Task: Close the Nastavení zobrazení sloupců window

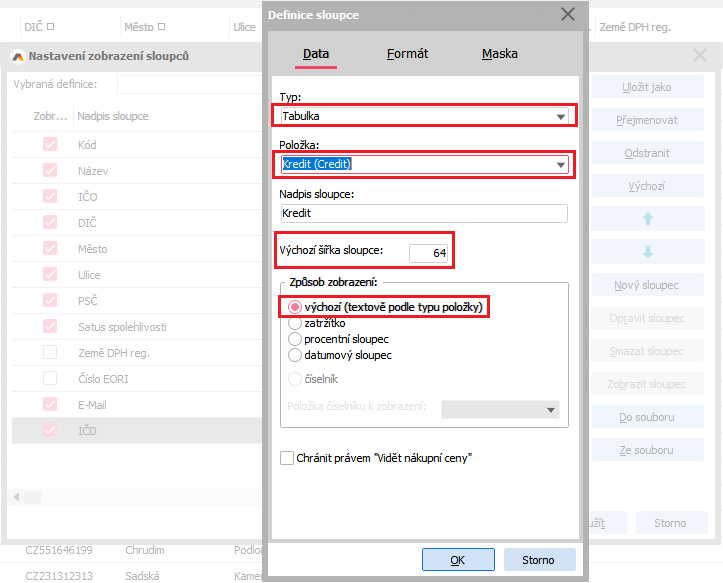Action: pos(699,57)
